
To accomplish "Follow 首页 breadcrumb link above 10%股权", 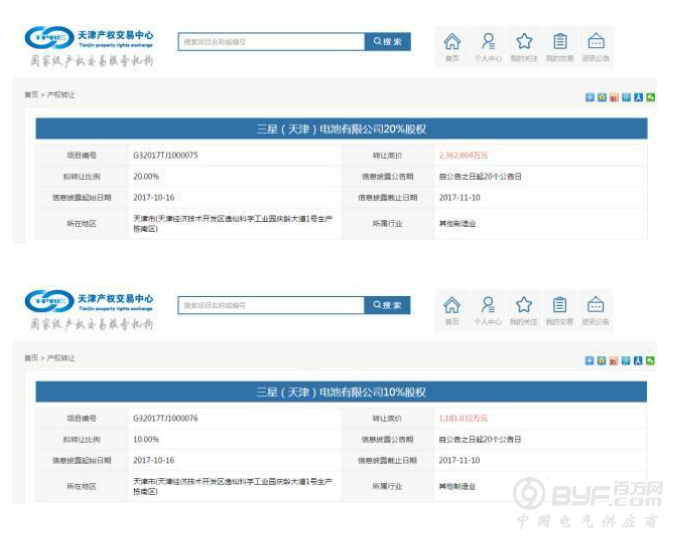I will click(31, 357).
